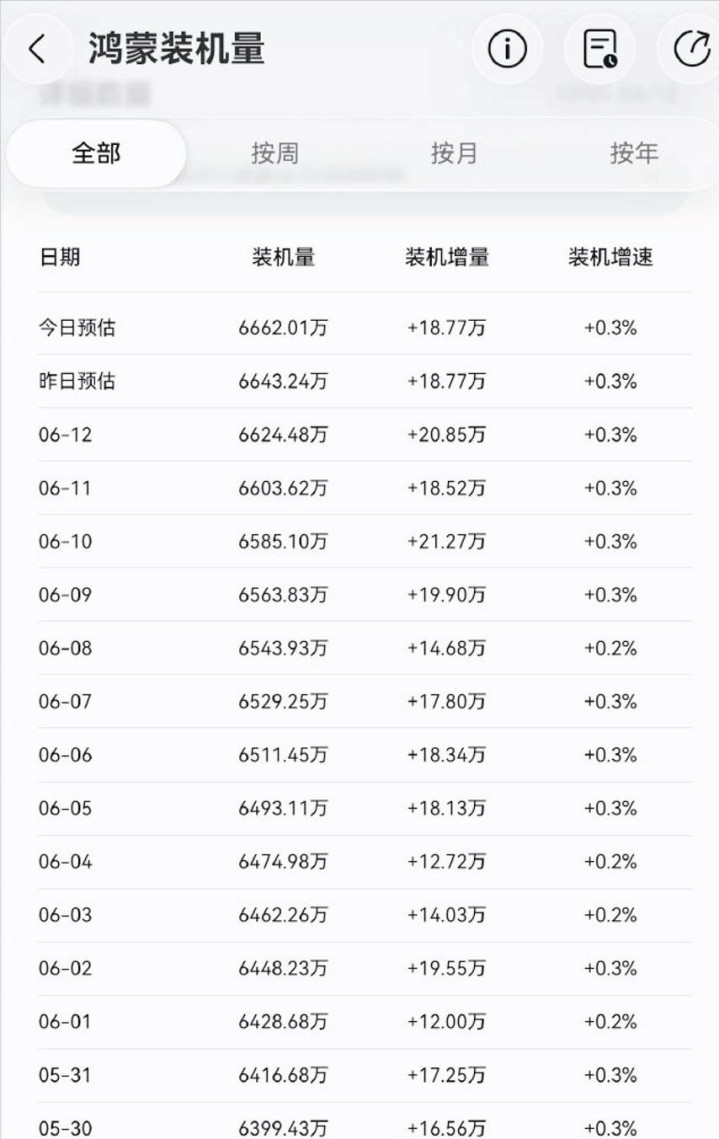This screenshot has width=719, height=1139.
Task: Select the 06-10 row with +21.27万
Action: point(365,541)
